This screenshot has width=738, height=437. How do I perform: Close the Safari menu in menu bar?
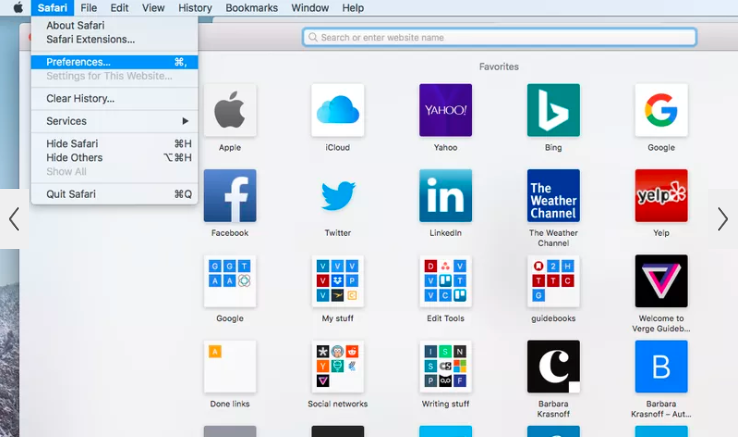pyautogui.click(x=52, y=8)
